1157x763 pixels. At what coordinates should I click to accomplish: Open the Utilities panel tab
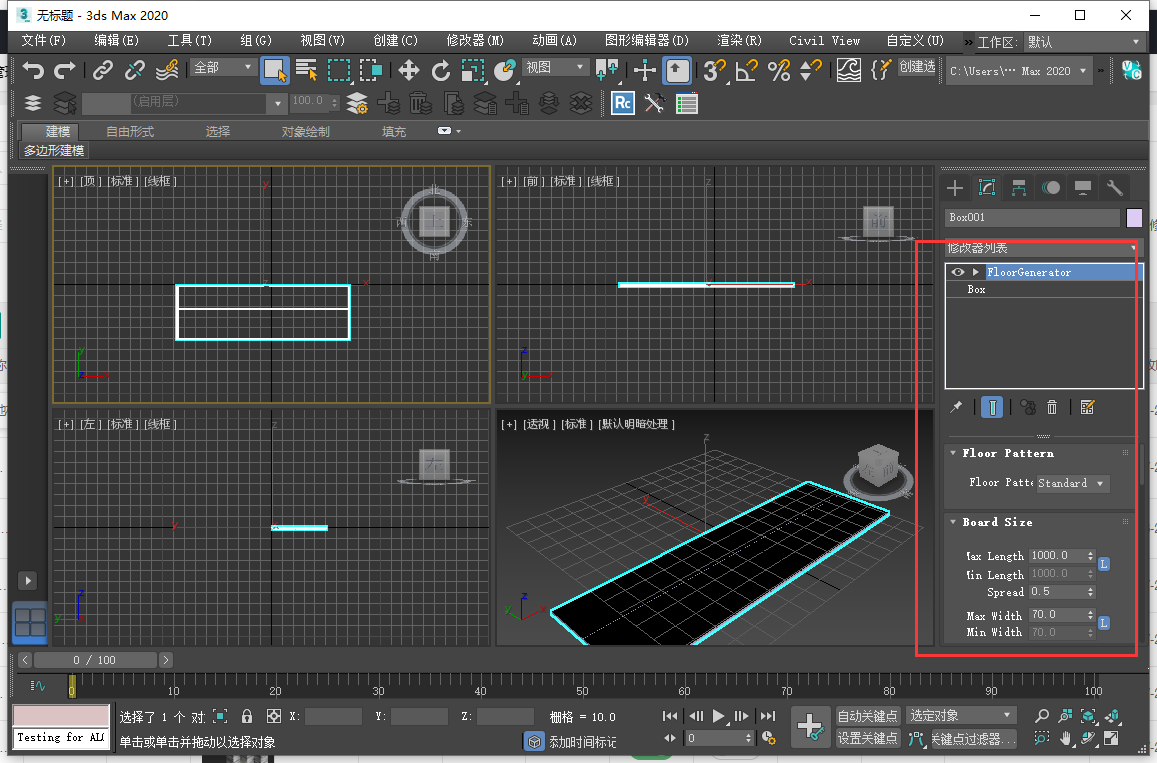pos(1114,188)
